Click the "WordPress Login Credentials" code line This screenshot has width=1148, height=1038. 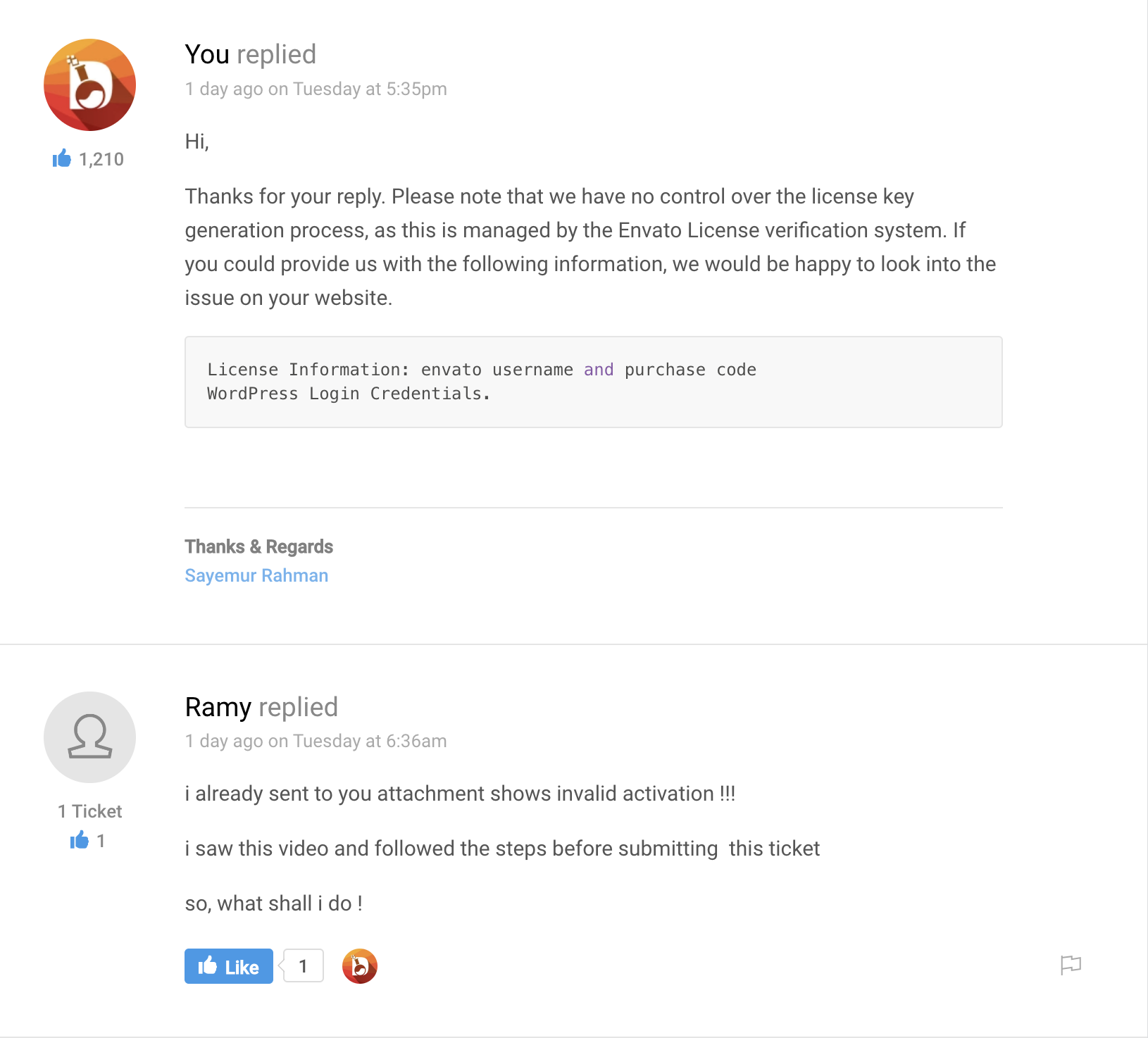click(349, 394)
